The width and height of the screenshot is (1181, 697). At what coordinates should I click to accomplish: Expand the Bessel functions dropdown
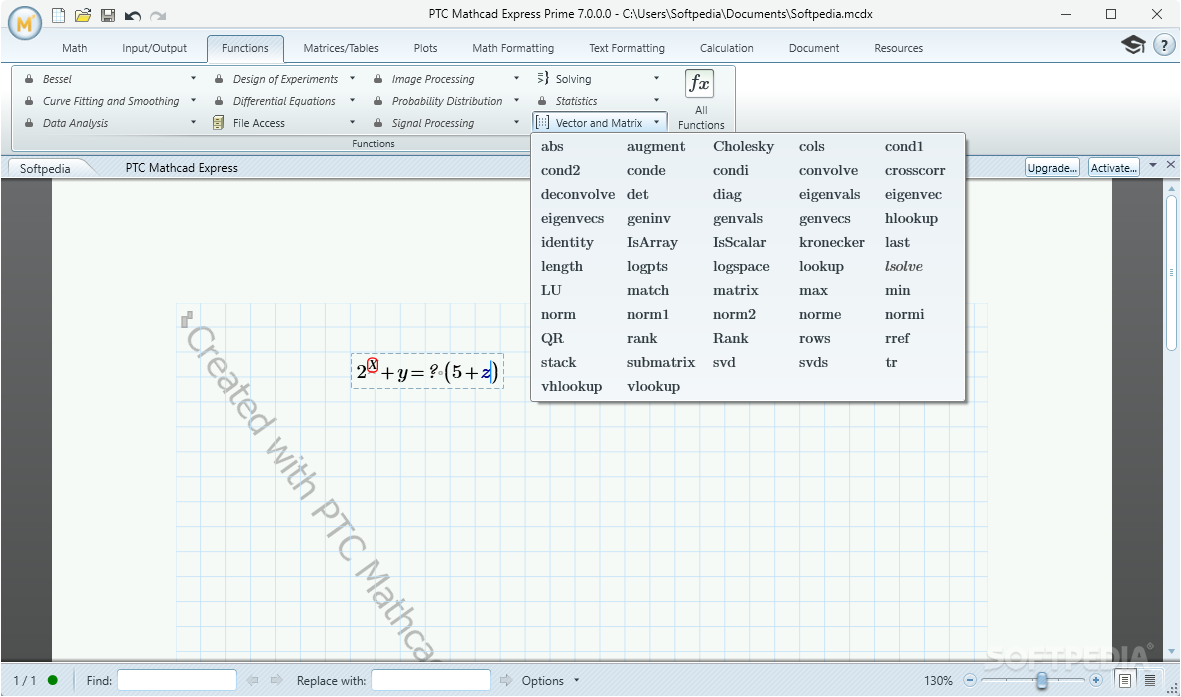[x=194, y=78]
